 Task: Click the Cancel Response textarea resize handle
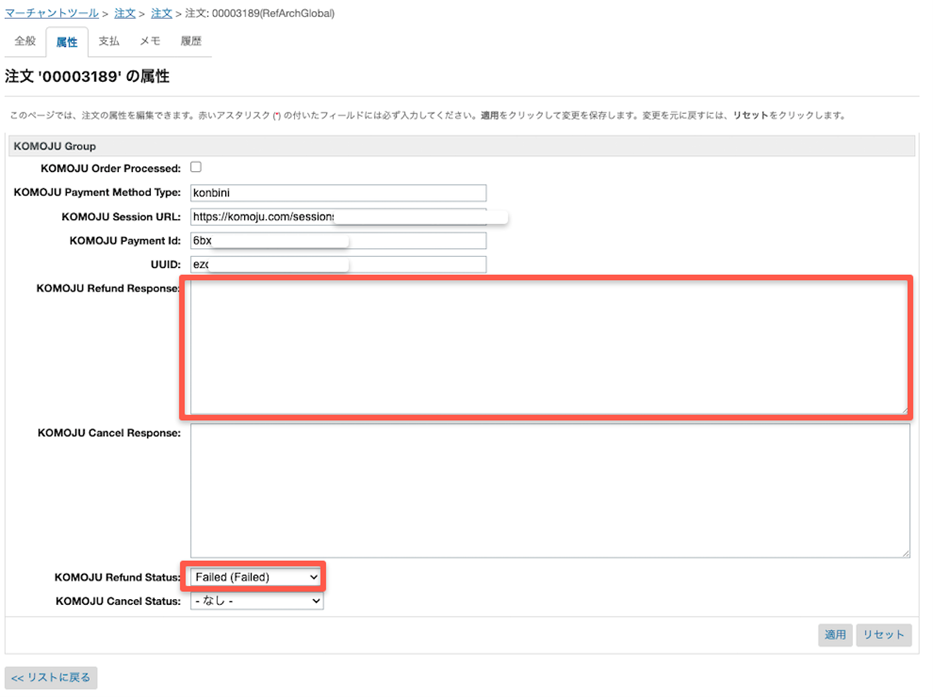(x=906, y=553)
